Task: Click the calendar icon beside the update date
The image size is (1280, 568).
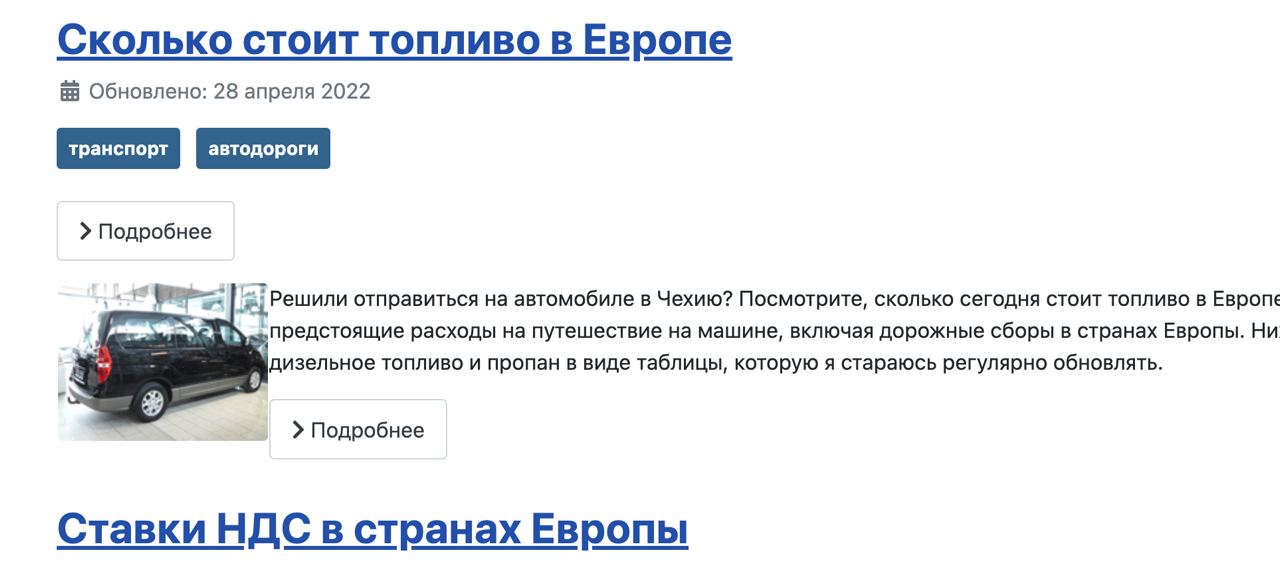Action: click(x=69, y=92)
